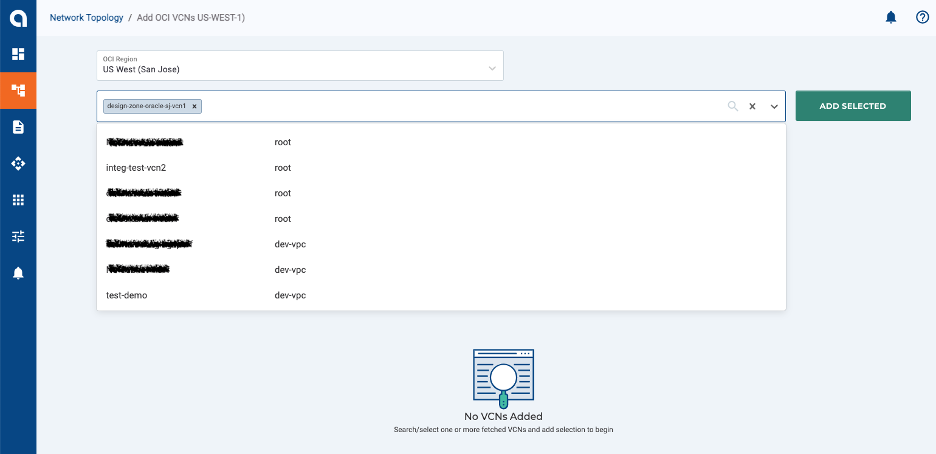The image size is (936, 454).
Task: Click the design-zone-oracle-sj-vcn1 chip label
Action: tap(146, 106)
